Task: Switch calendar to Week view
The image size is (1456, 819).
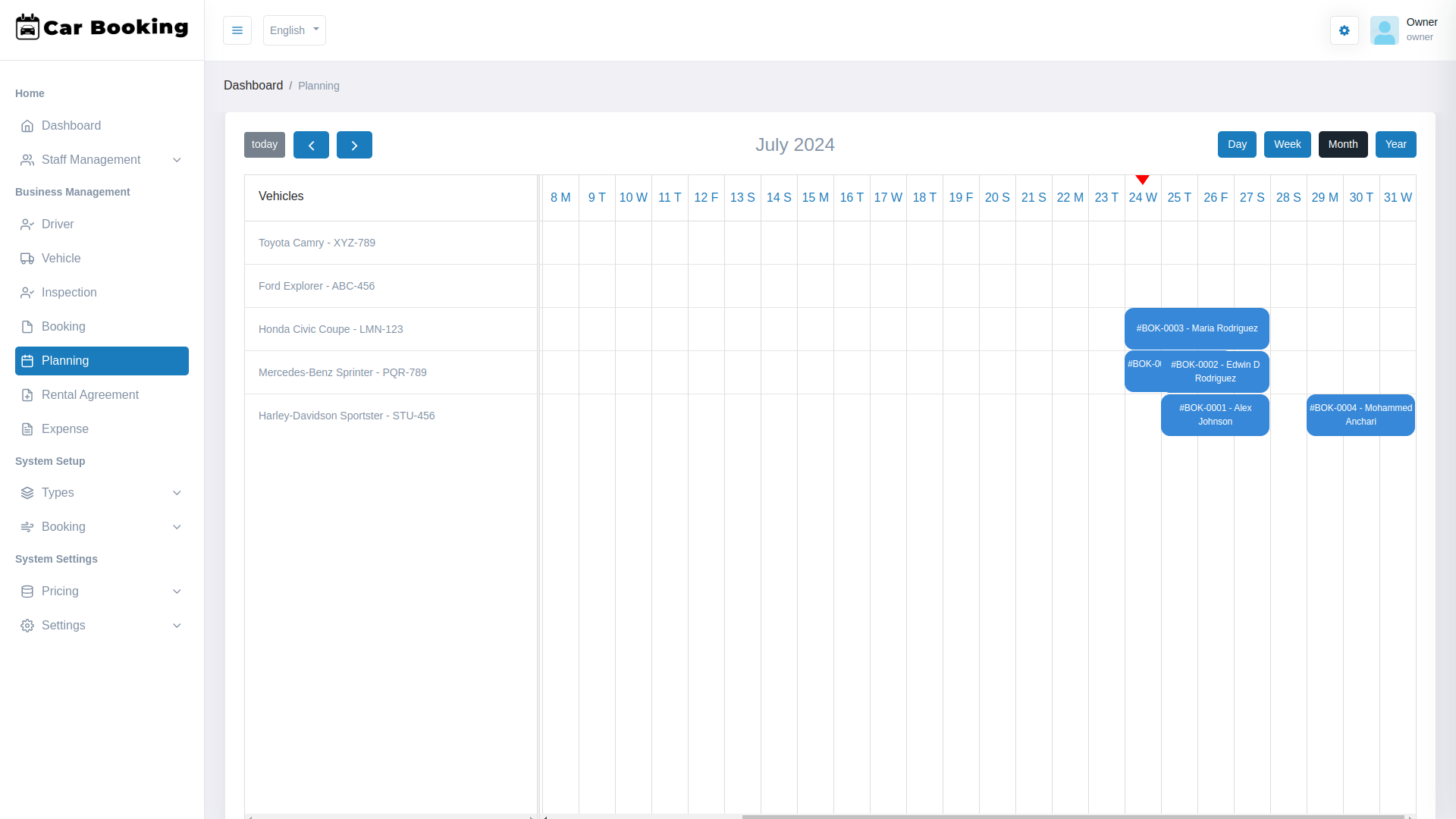Action: tap(1287, 144)
